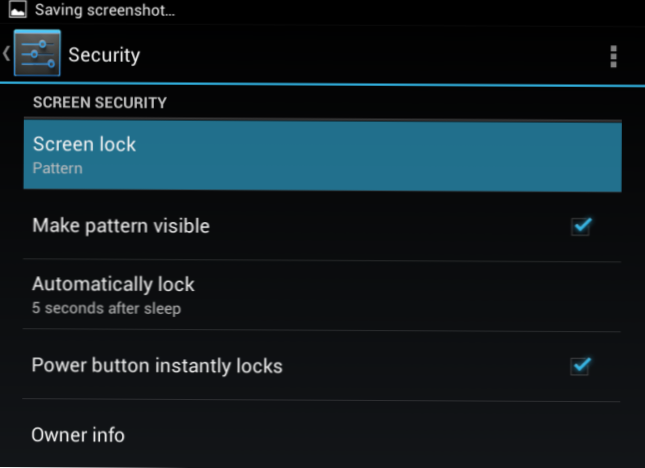Click the 'Automatically lock' title text
Screen dimensions: 645x468
tap(113, 284)
